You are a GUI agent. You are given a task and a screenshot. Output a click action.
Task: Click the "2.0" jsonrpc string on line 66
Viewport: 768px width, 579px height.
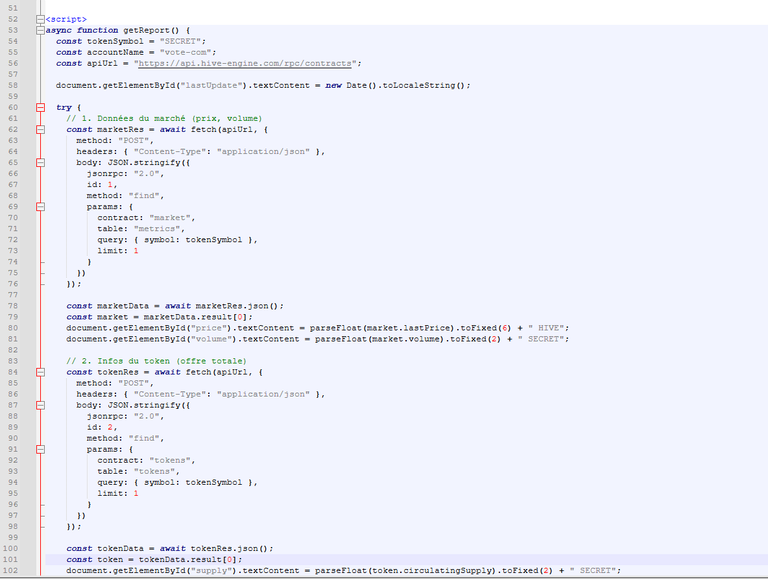pos(146,174)
